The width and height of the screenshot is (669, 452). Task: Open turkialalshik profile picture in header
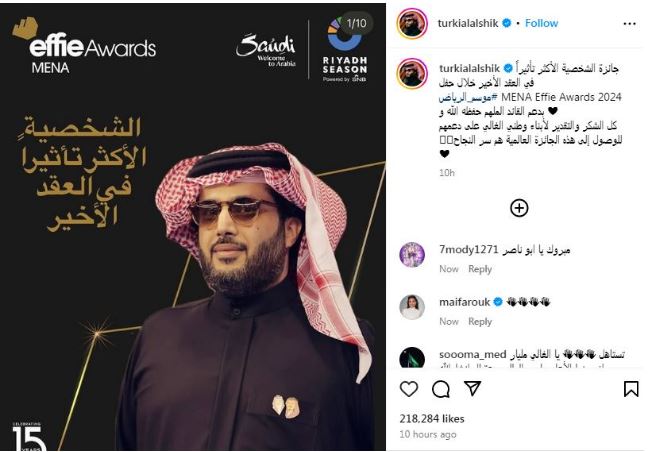pyautogui.click(x=412, y=23)
